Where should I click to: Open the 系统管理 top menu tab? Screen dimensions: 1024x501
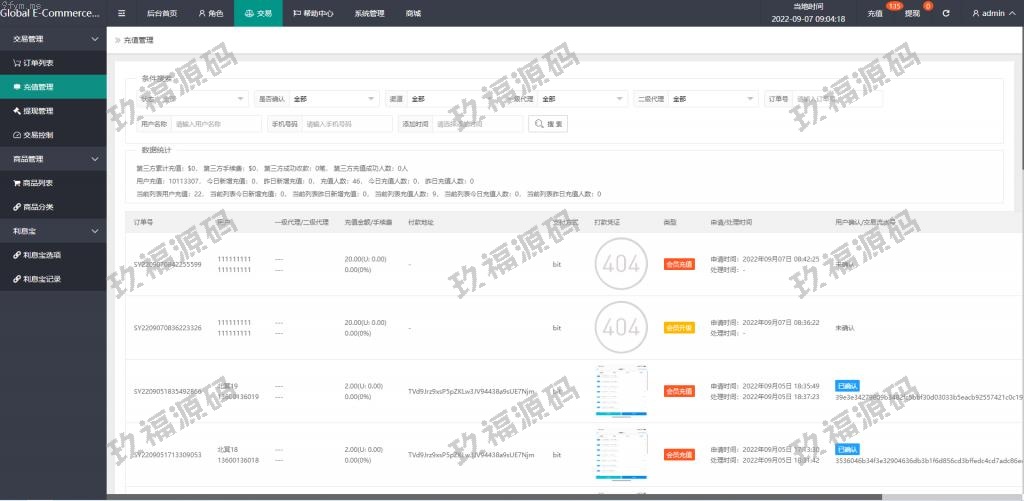pos(369,14)
